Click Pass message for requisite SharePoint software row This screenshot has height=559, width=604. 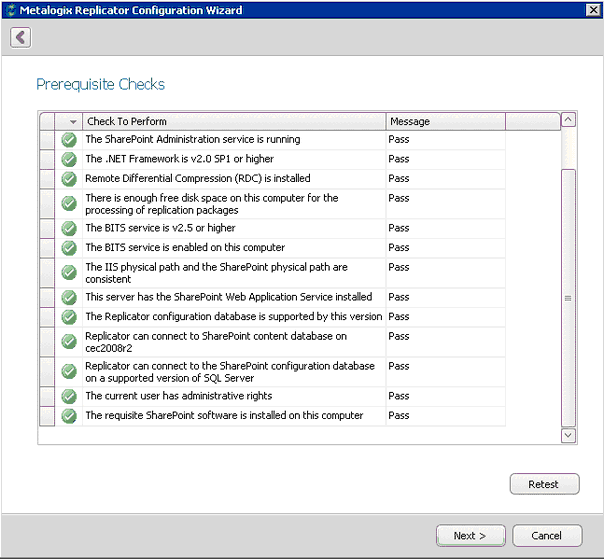click(399, 415)
